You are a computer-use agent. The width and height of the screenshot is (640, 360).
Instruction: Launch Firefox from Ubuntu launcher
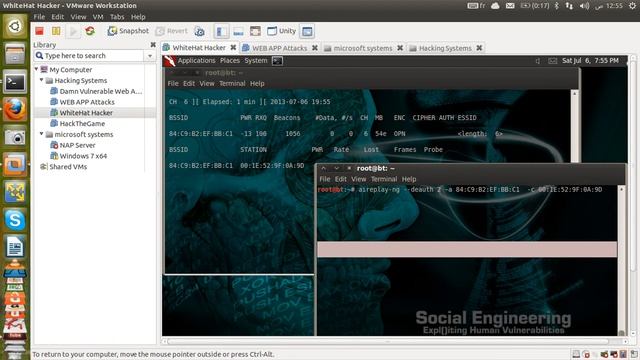pos(15,109)
